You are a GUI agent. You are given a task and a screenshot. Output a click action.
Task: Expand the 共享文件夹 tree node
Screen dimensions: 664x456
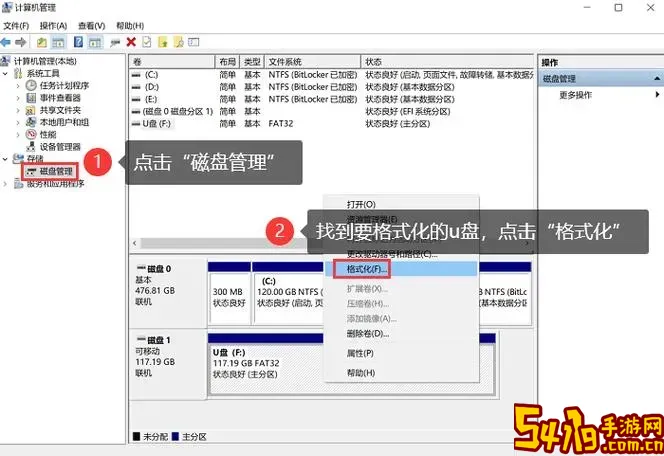pyautogui.click(x=18, y=110)
